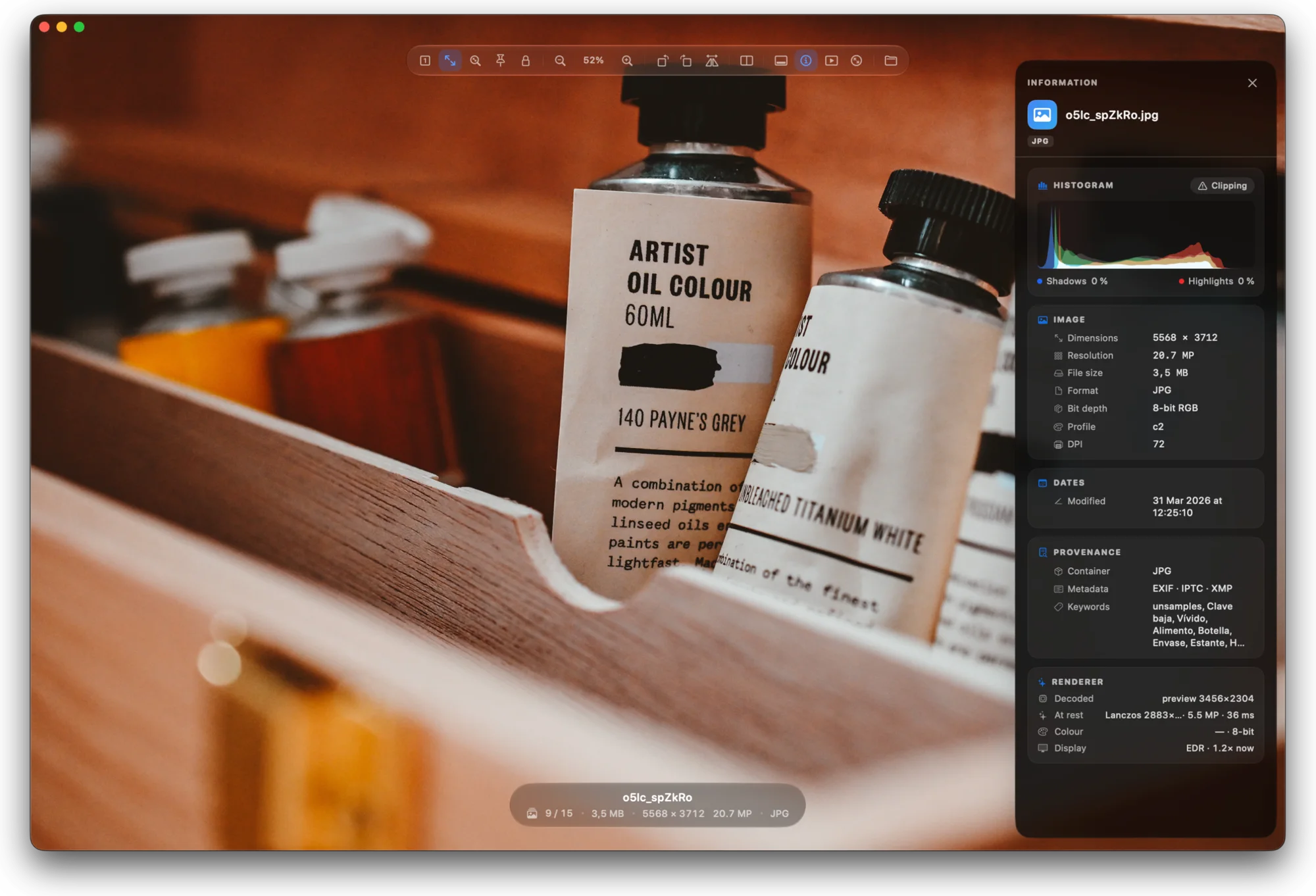Click the Bit depth row icon
The height and width of the screenshot is (896, 1316).
click(1058, 409)
